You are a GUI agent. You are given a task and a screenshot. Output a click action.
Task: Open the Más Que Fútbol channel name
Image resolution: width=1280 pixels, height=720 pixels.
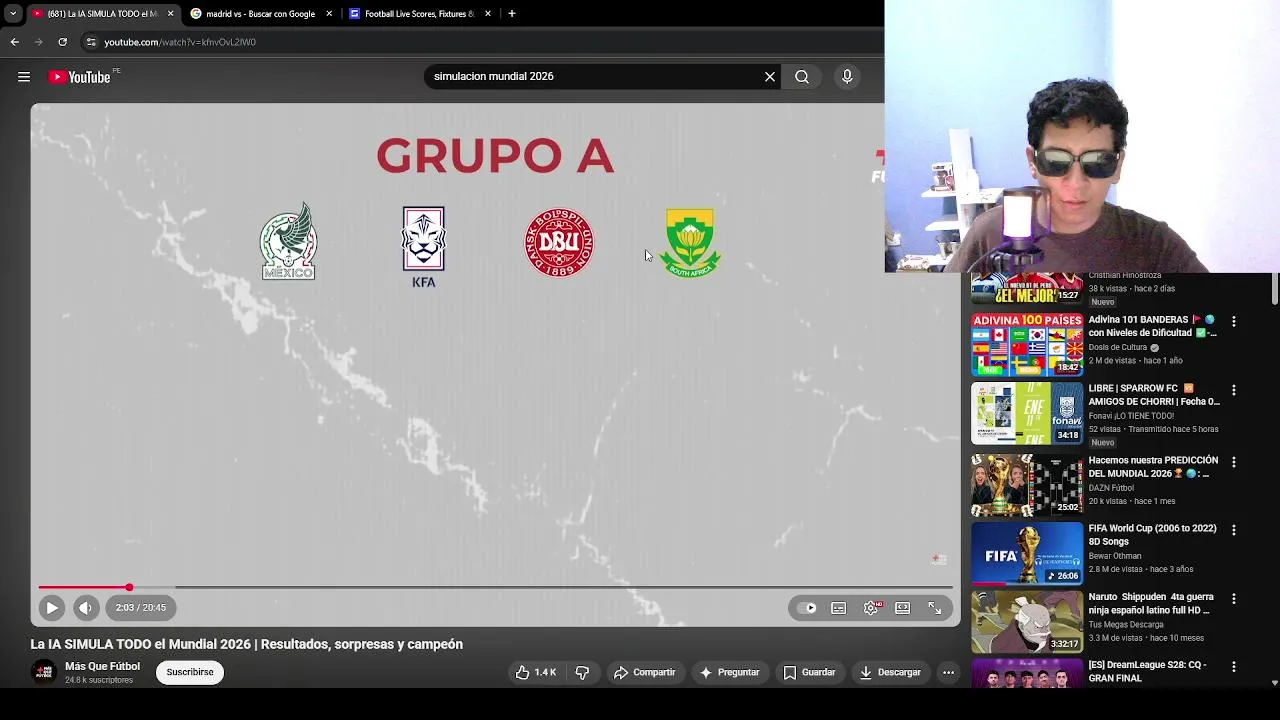pos(102,666)
